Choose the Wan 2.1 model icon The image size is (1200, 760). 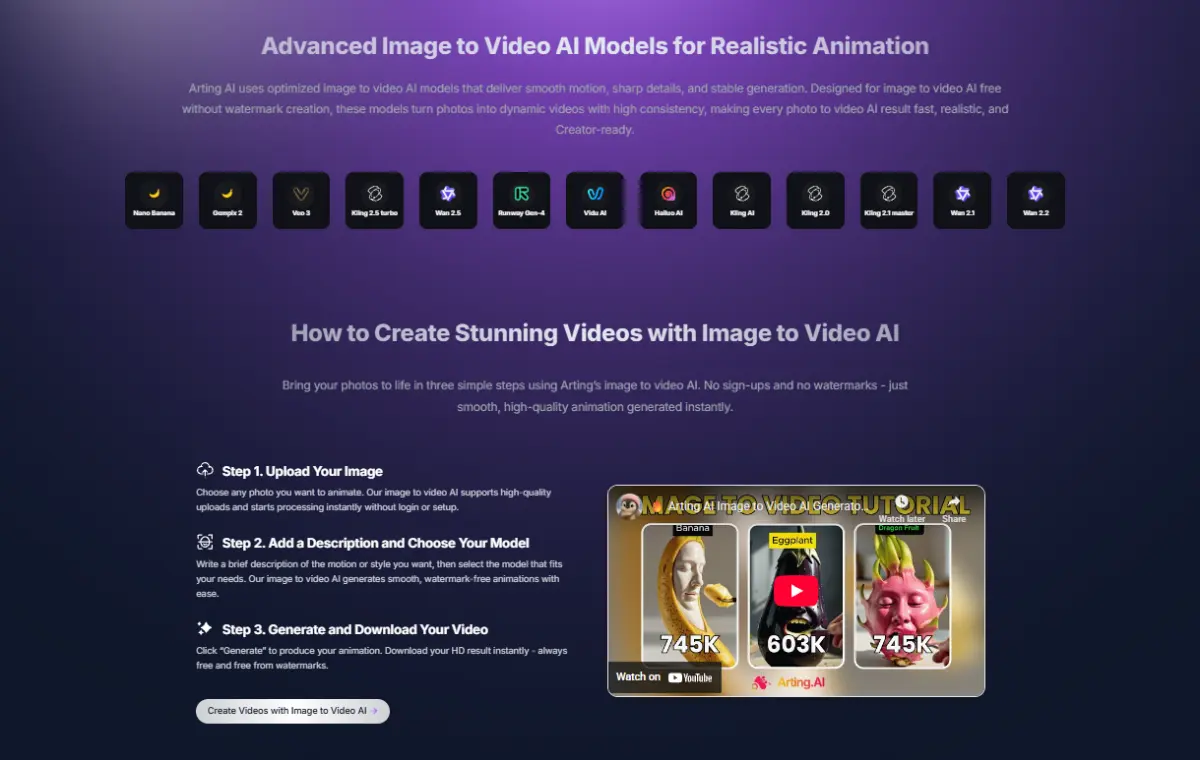pos(962,200)
